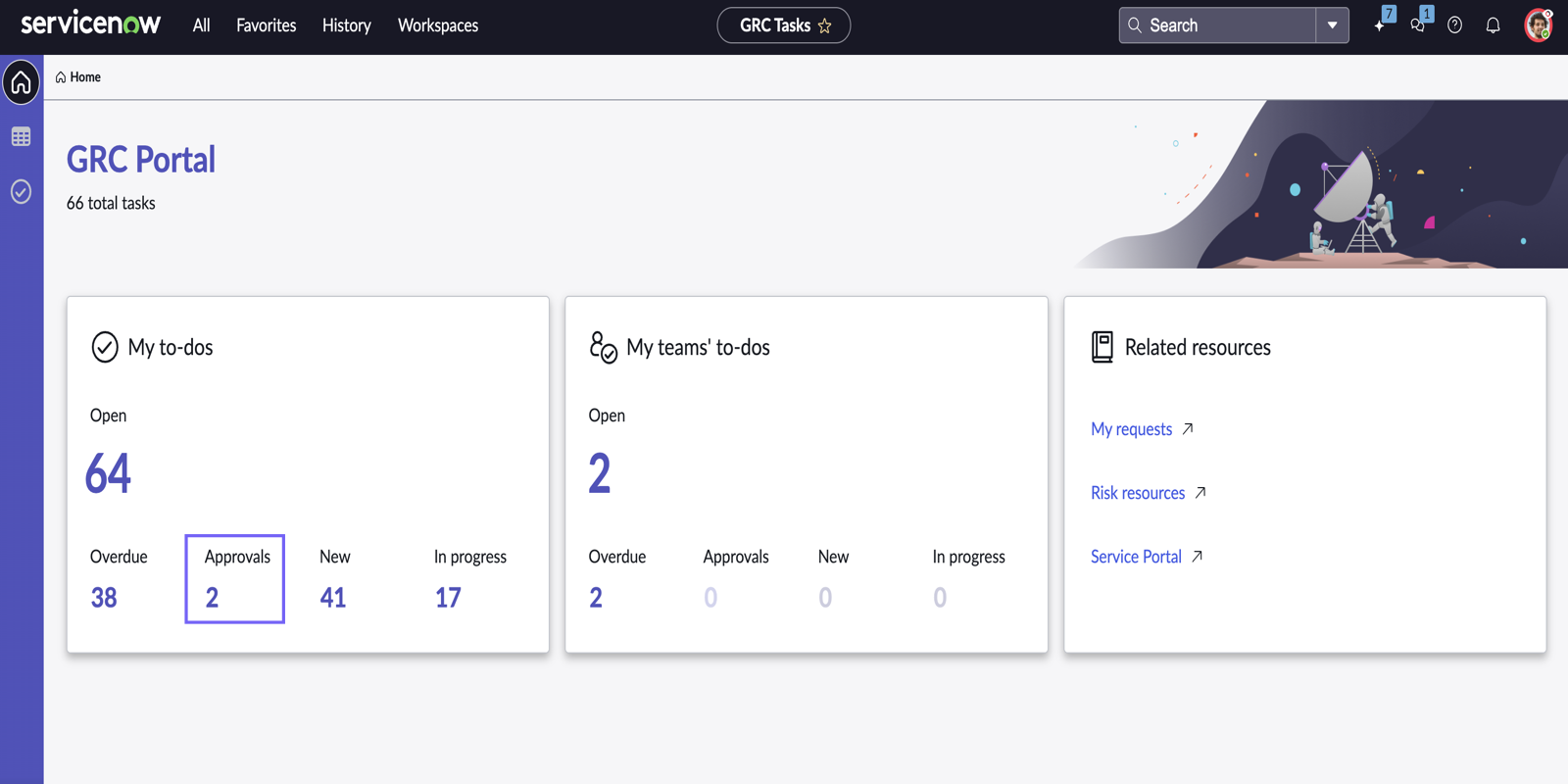Click the Related resources card title
Screen dimensions: 1568x784
pyautogui.click(x=1198, y=347)
